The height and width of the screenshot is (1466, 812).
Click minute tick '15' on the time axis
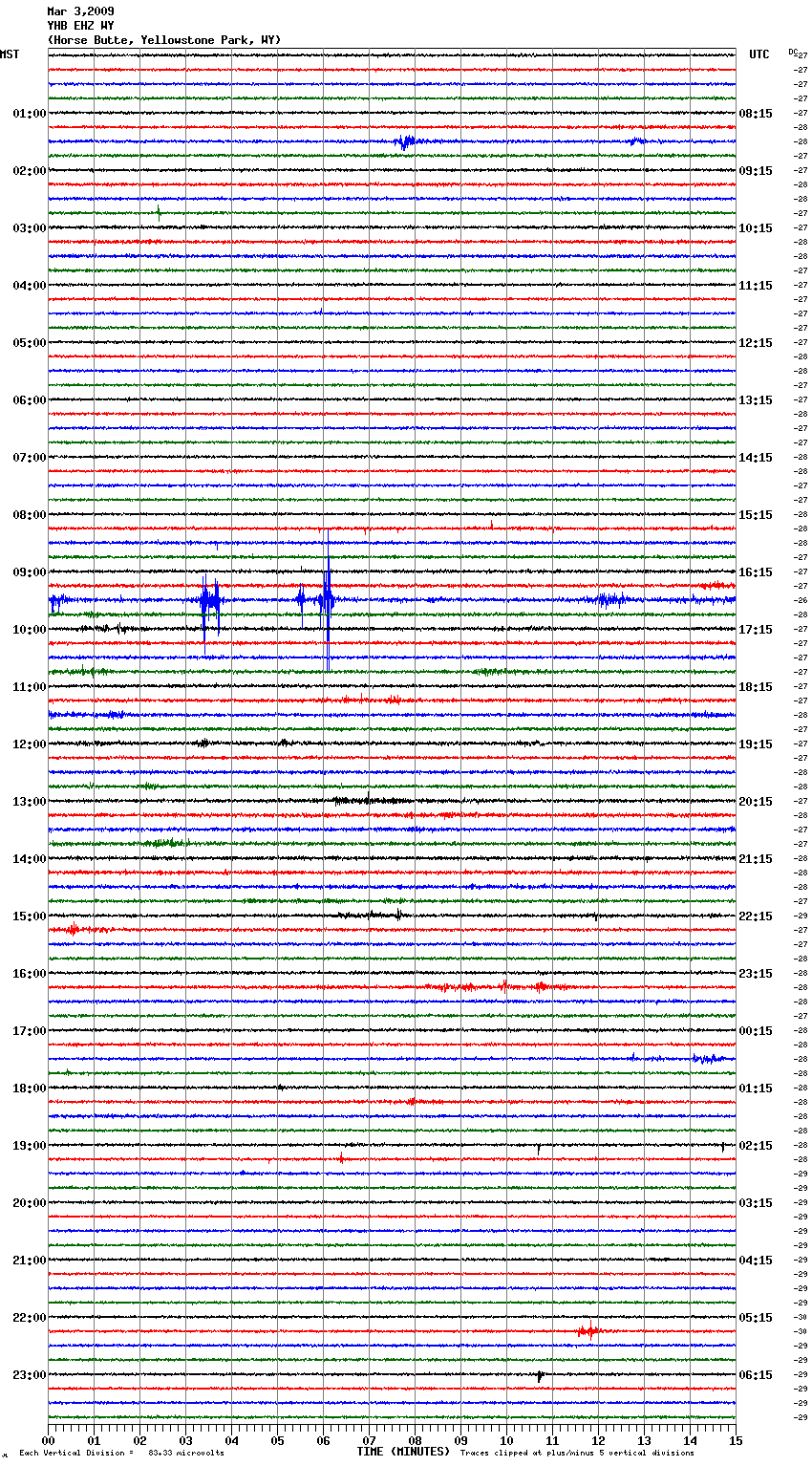click(736, 1440)
